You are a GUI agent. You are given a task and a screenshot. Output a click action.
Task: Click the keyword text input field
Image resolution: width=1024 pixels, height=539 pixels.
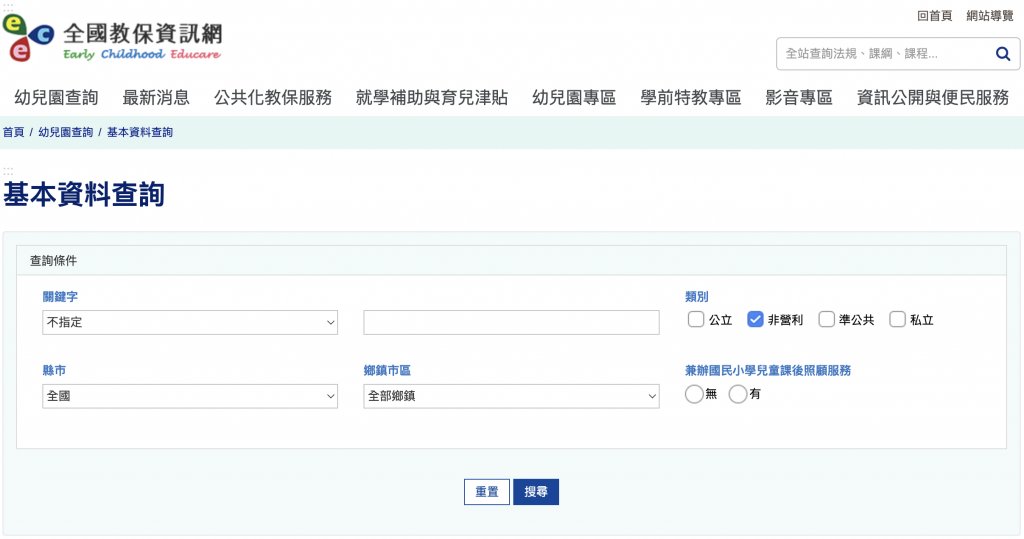point(511,322)
